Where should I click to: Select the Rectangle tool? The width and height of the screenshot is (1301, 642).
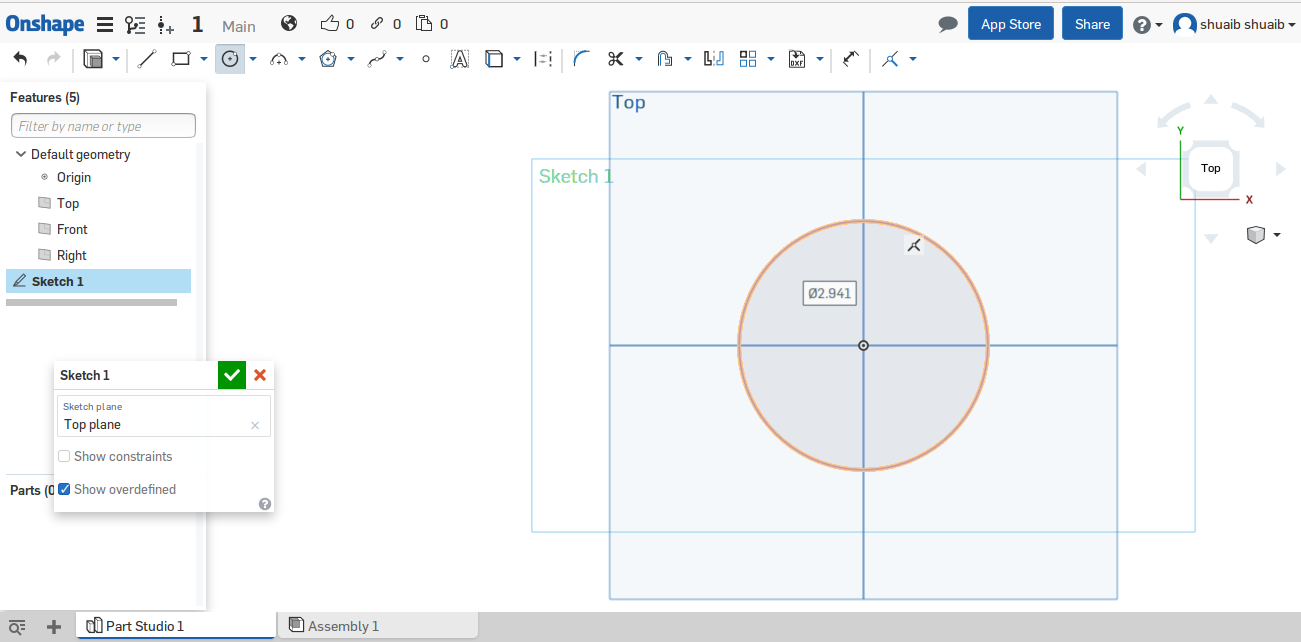181,59
